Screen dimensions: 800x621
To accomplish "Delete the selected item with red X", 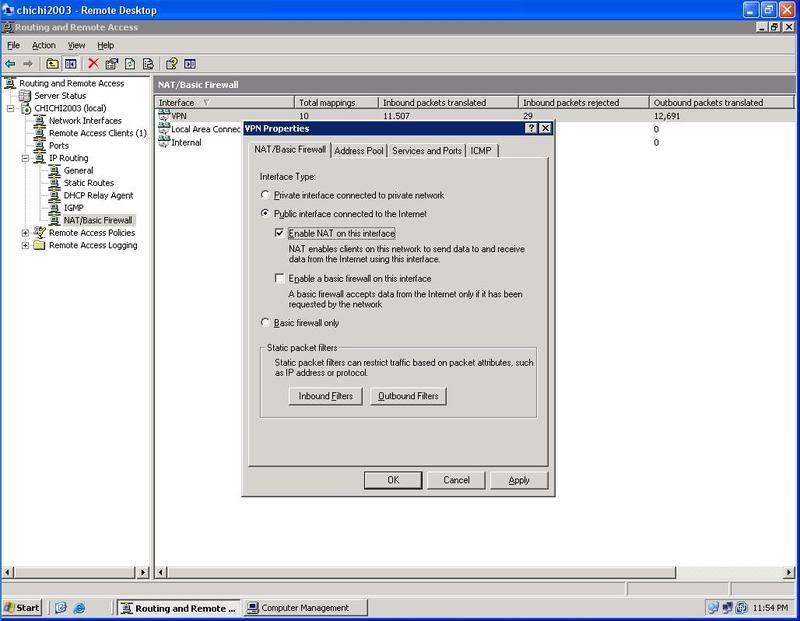I will click(x=93, y=64).
